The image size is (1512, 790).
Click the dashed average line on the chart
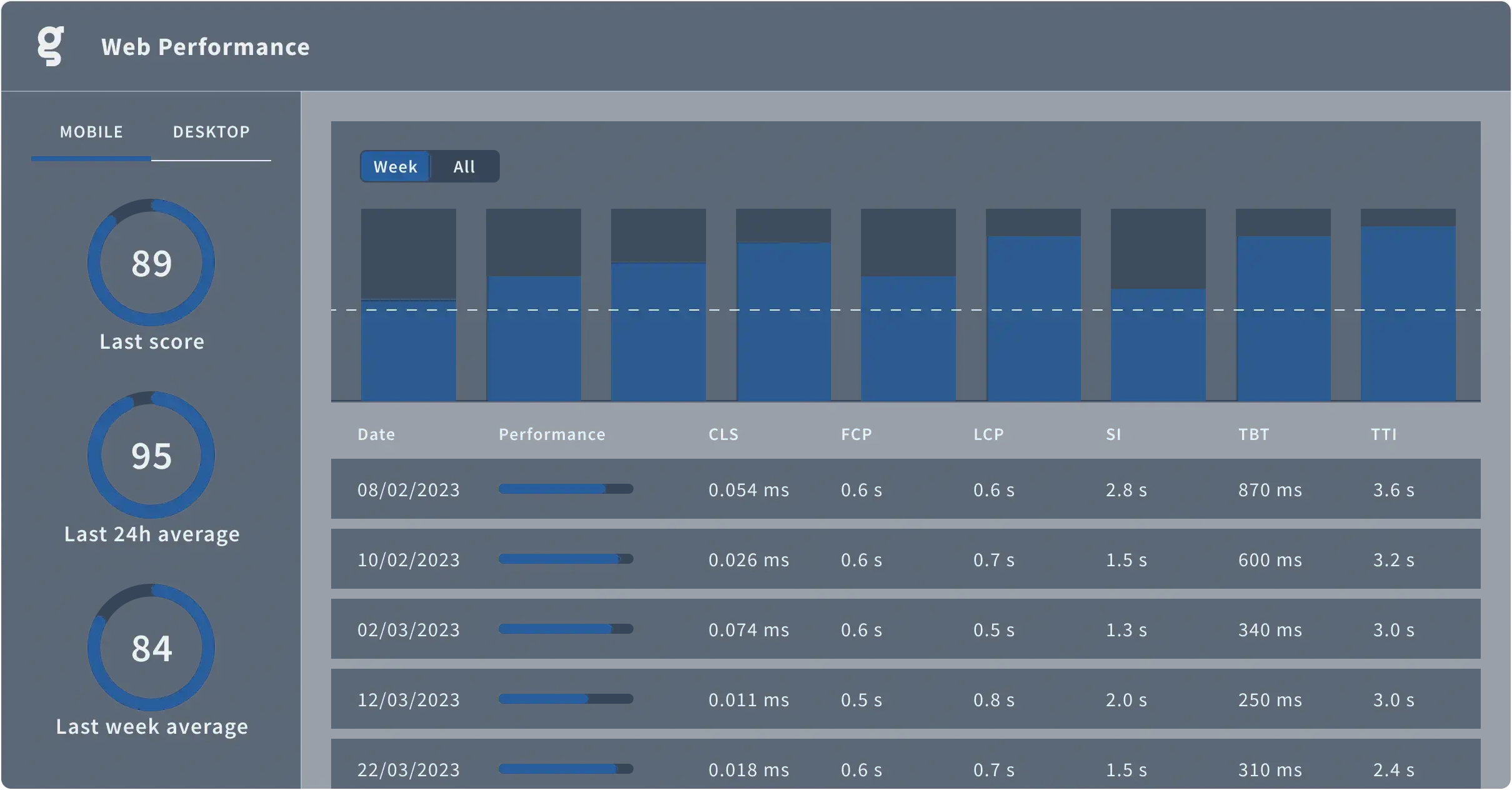tap(906, 310)
